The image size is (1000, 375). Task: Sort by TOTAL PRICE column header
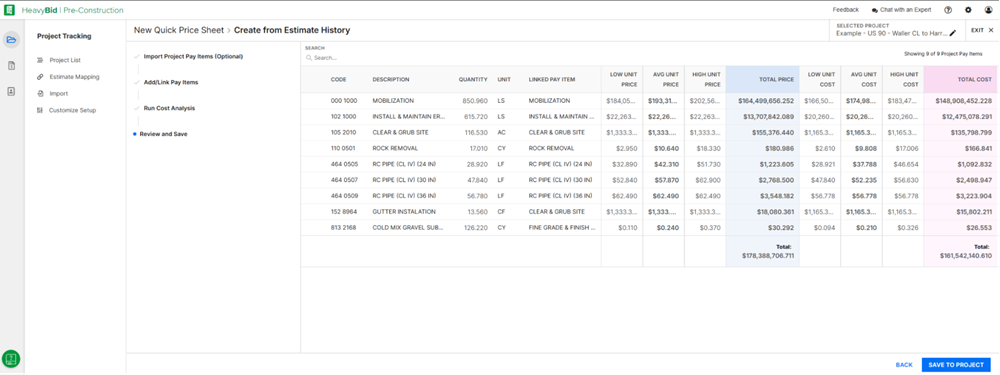click(x=776, y=80)
